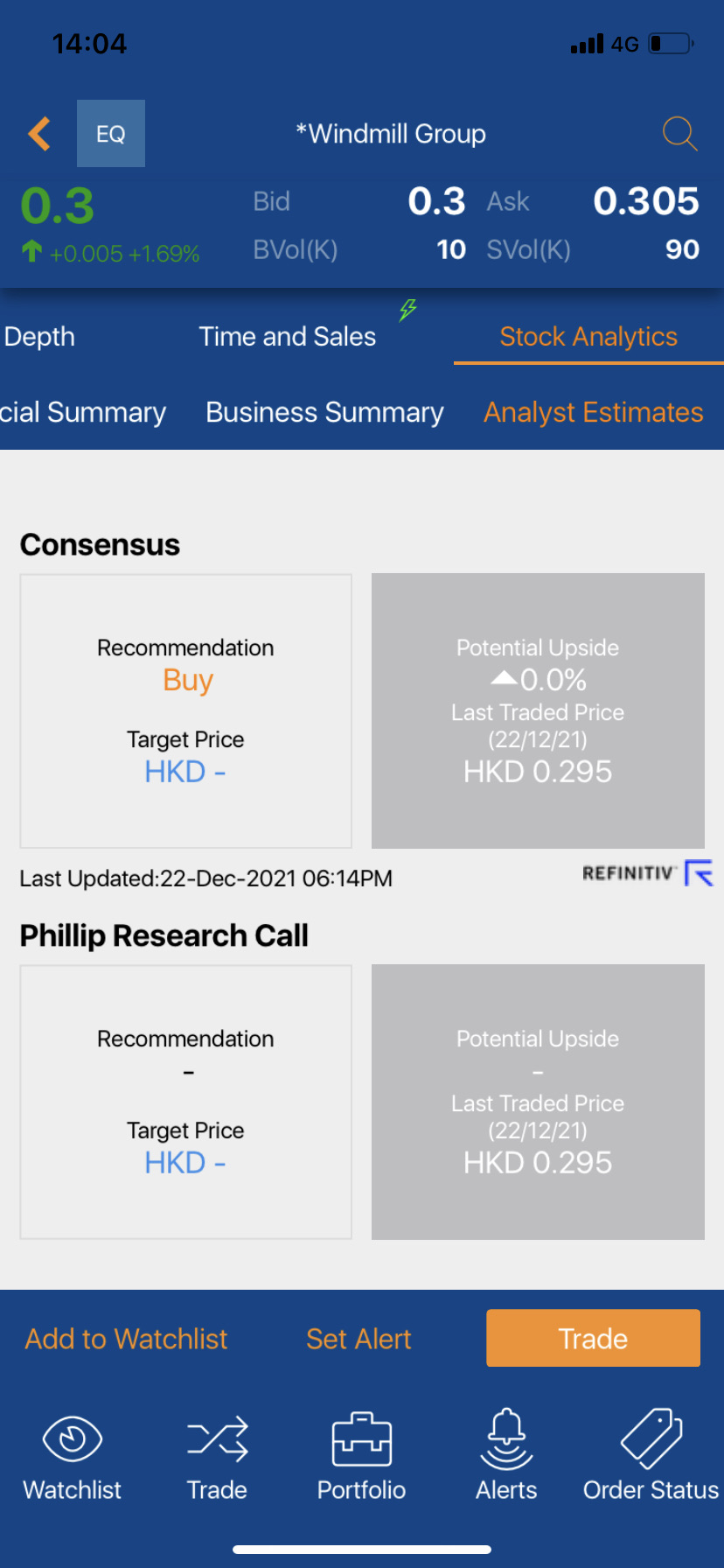This screenshot has height=1568, width=724.
Task: Open Alerts bell icon
Action: [x=506, y=1439]
